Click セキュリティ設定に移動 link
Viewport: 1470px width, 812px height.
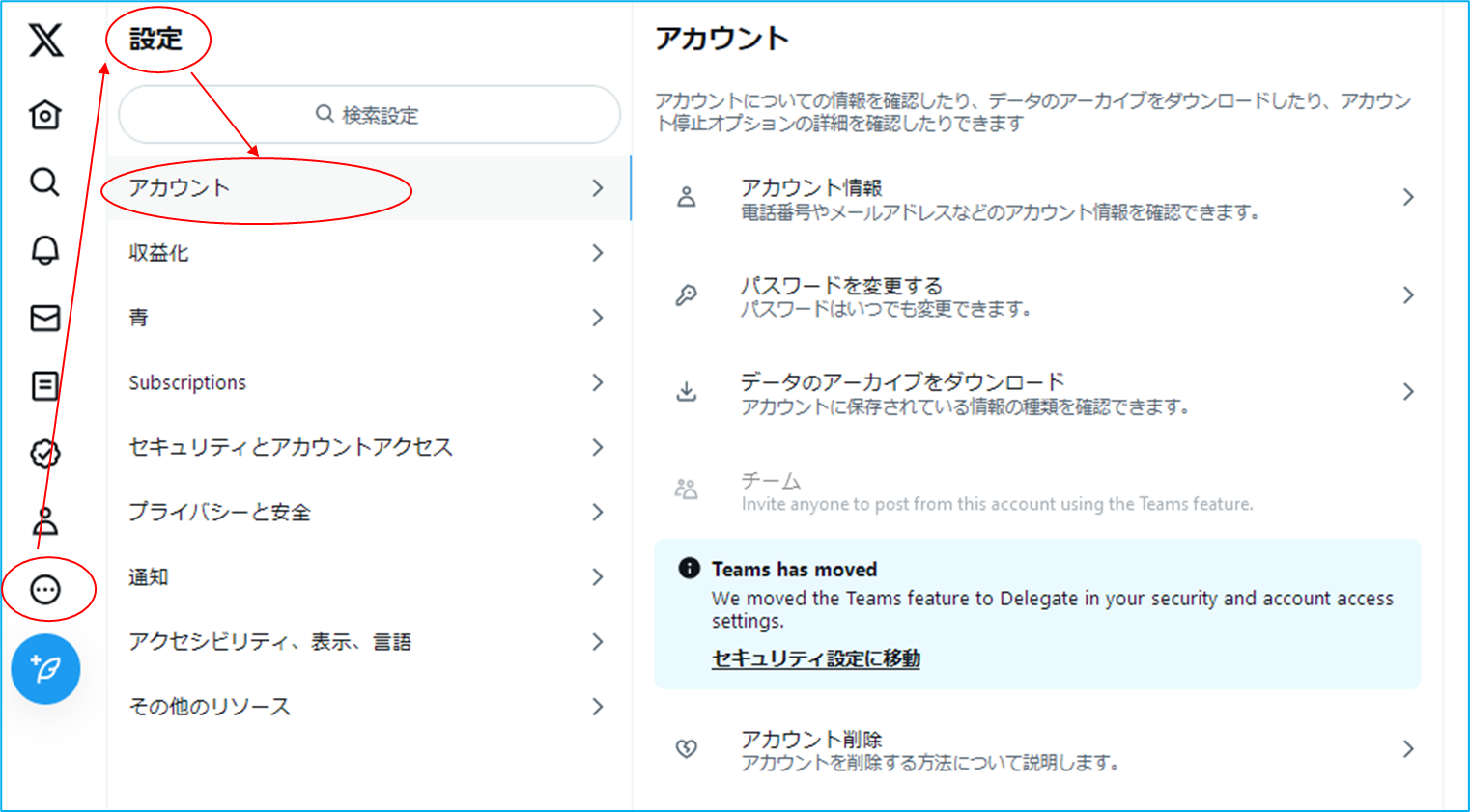click(x=816, y=658)
